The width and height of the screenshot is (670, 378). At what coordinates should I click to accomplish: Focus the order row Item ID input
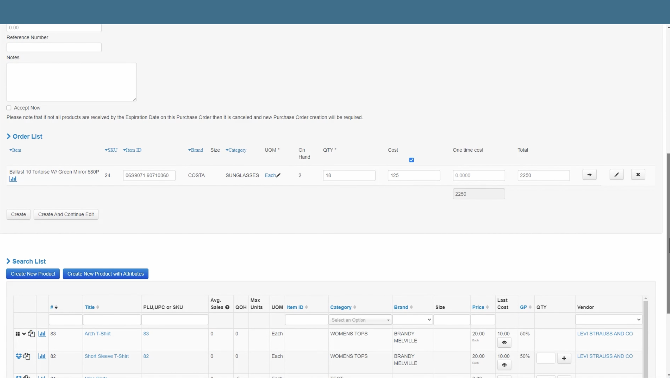(149, 175)
